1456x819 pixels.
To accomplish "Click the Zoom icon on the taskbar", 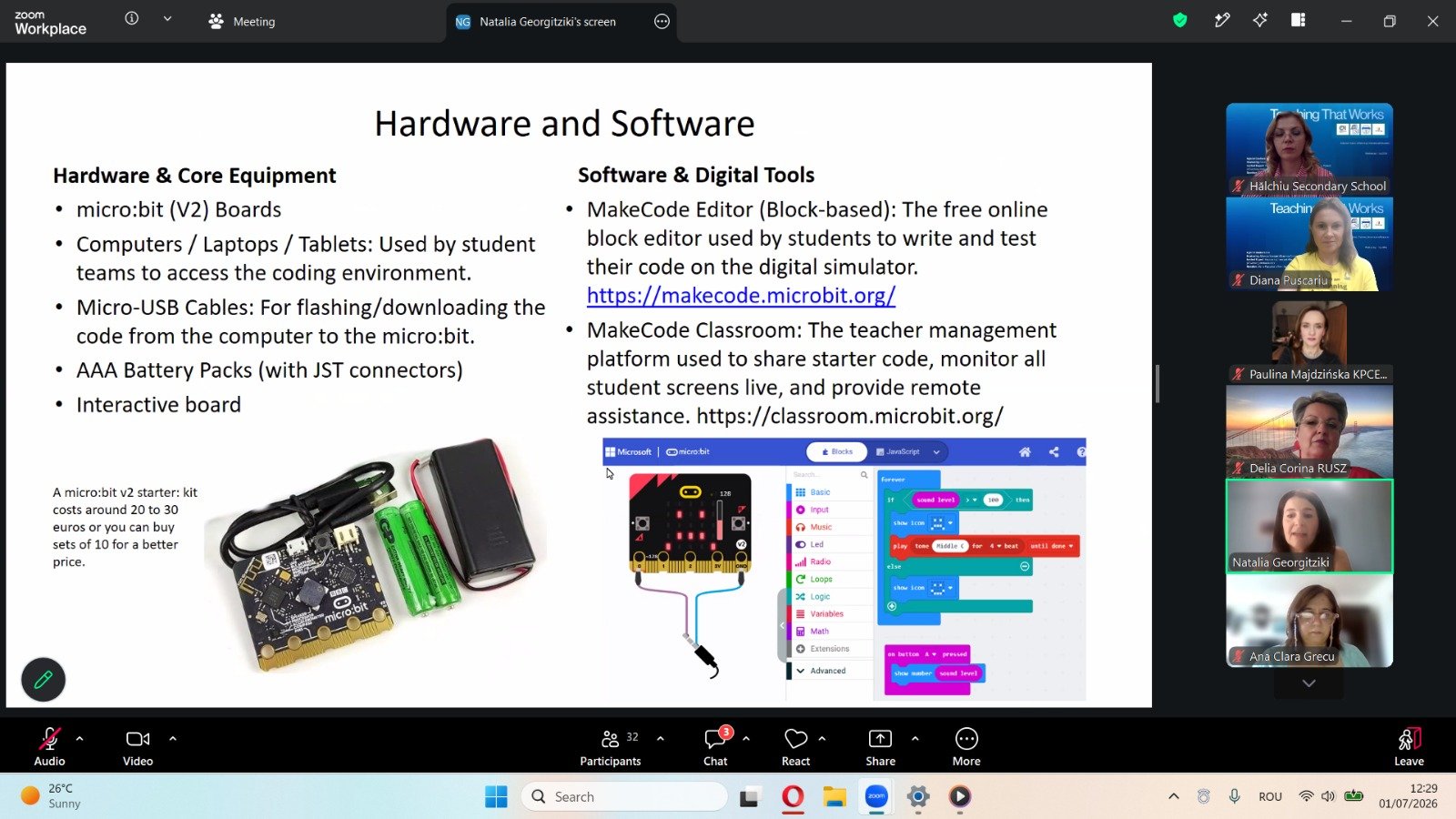I will coord(876,797).
